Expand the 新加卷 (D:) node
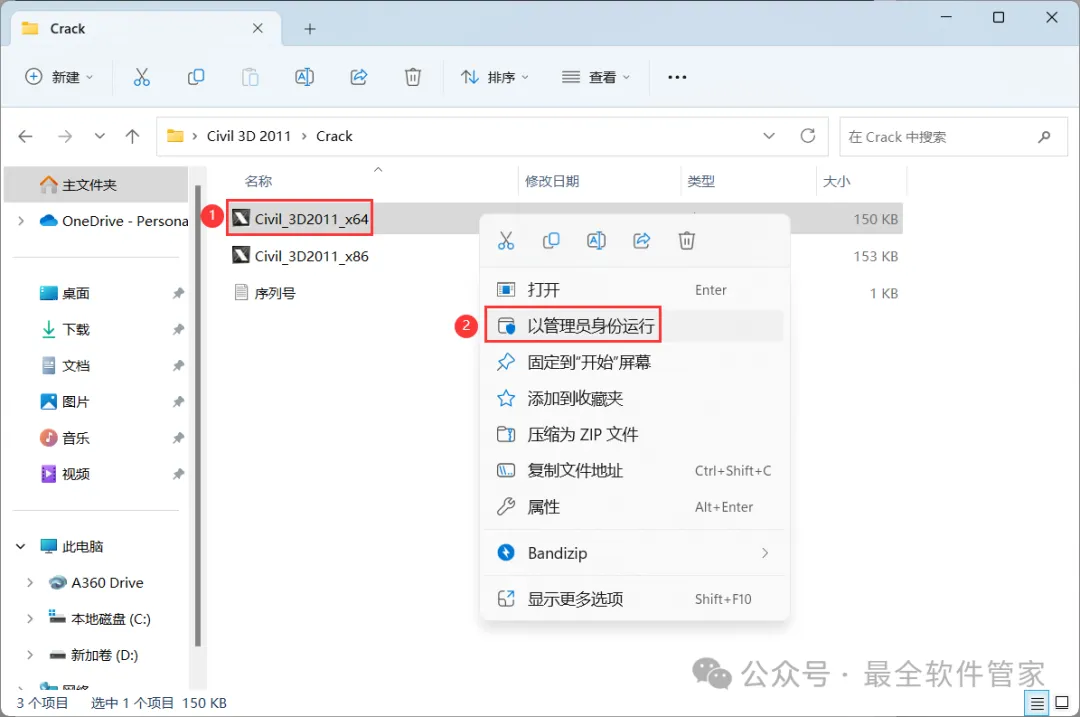 pos(29,655)
